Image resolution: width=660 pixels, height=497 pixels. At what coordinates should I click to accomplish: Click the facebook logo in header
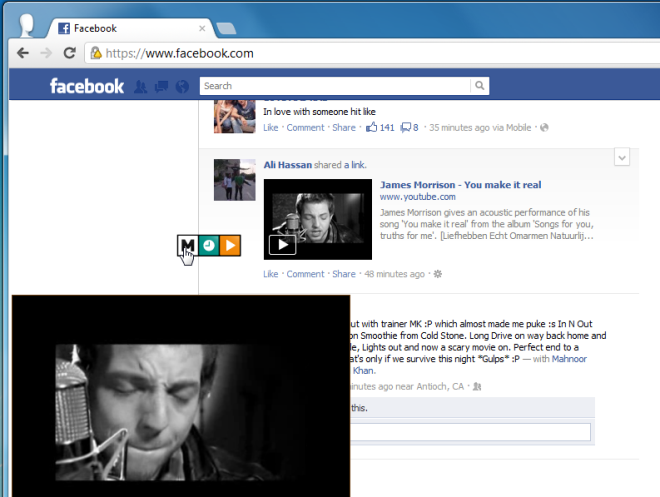(87, 86)
